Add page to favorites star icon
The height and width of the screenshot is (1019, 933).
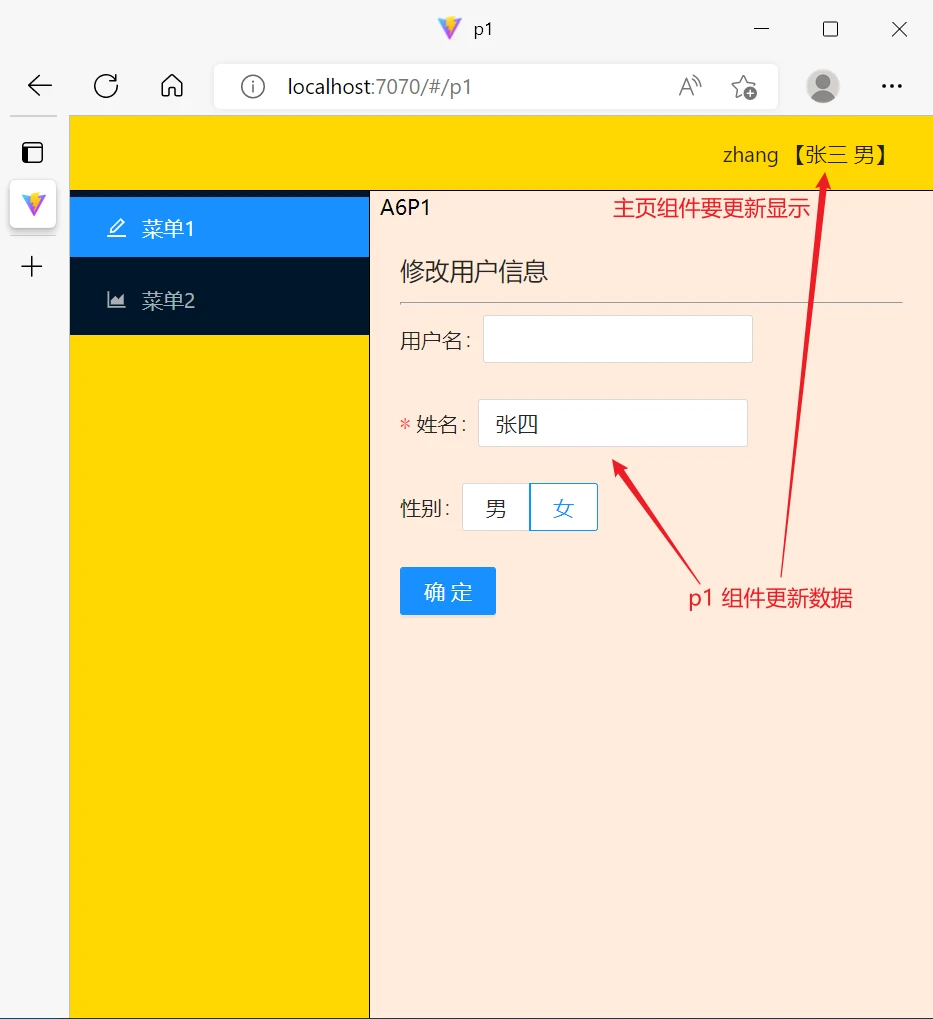pyautogui.click(x=743, y=87)
